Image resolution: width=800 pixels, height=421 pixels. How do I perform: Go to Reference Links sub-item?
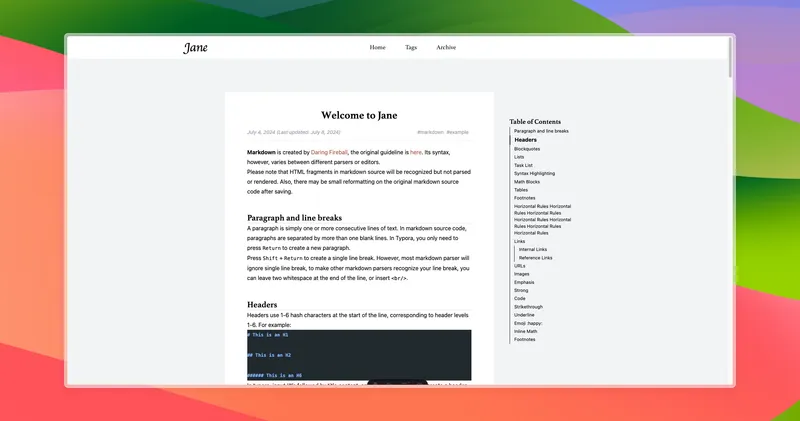(x=535, y=257)
